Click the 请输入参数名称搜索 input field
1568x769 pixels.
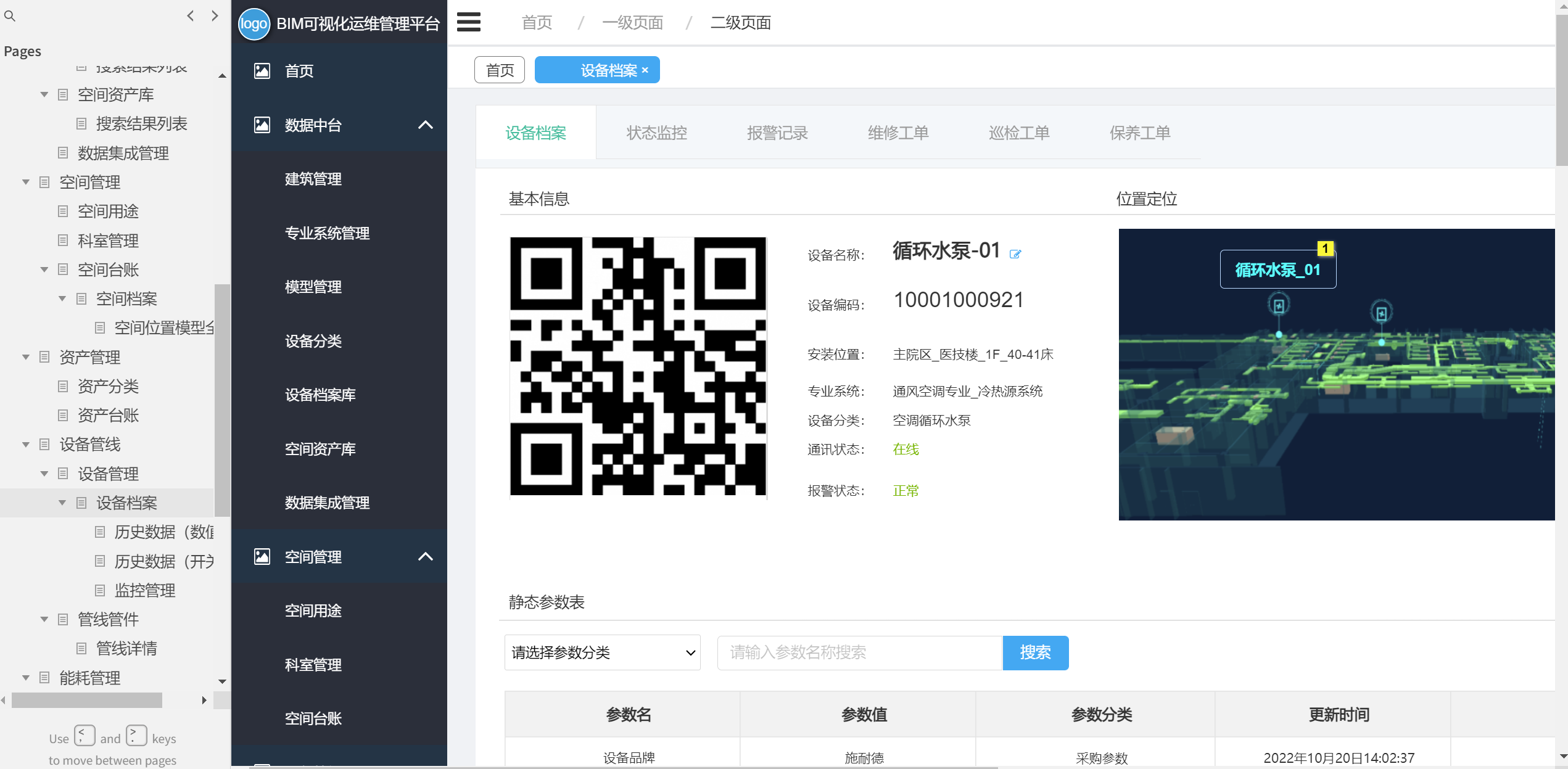[x=860, y=652]
